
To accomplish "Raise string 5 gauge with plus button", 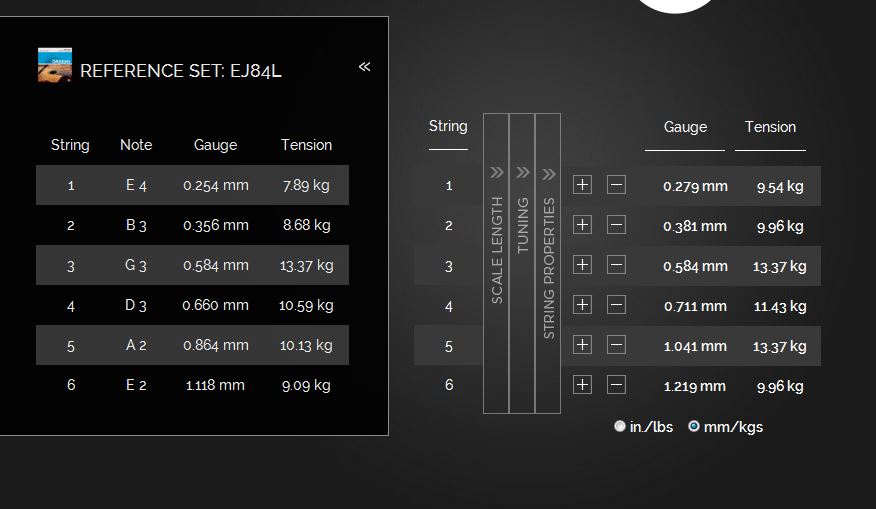I will point(582,344).
